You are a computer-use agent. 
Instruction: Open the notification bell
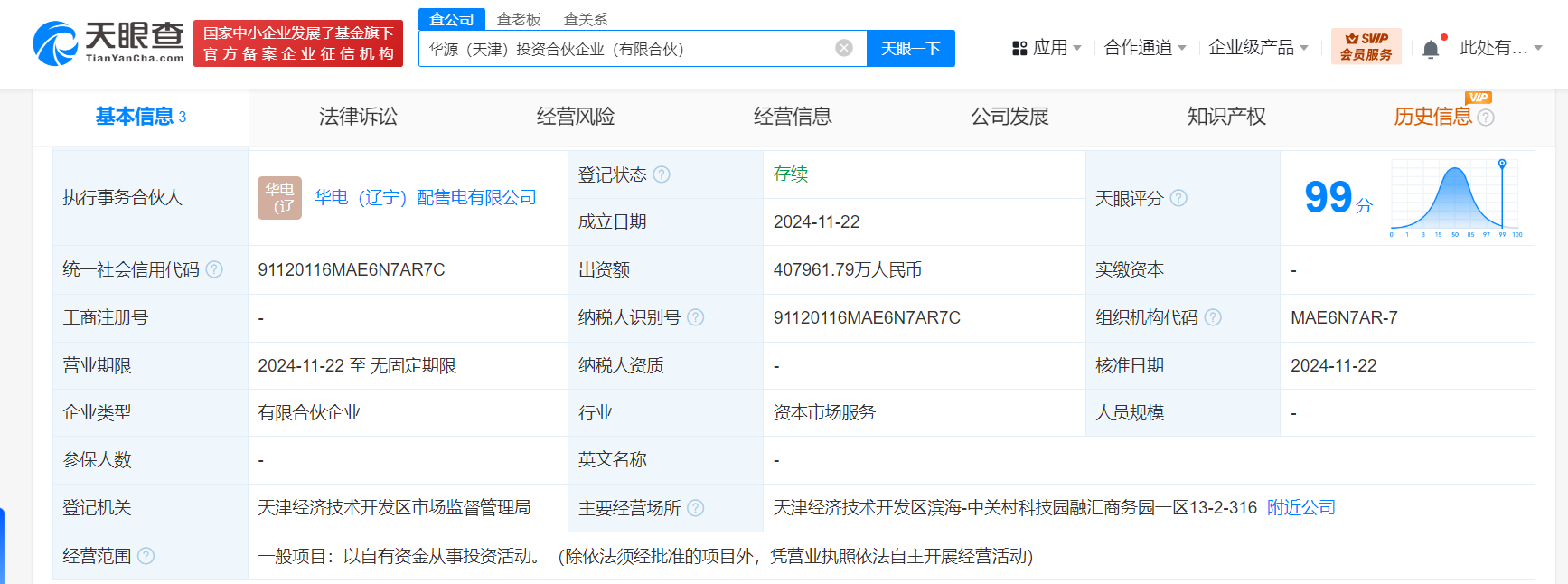click(x=1431, y=49)
